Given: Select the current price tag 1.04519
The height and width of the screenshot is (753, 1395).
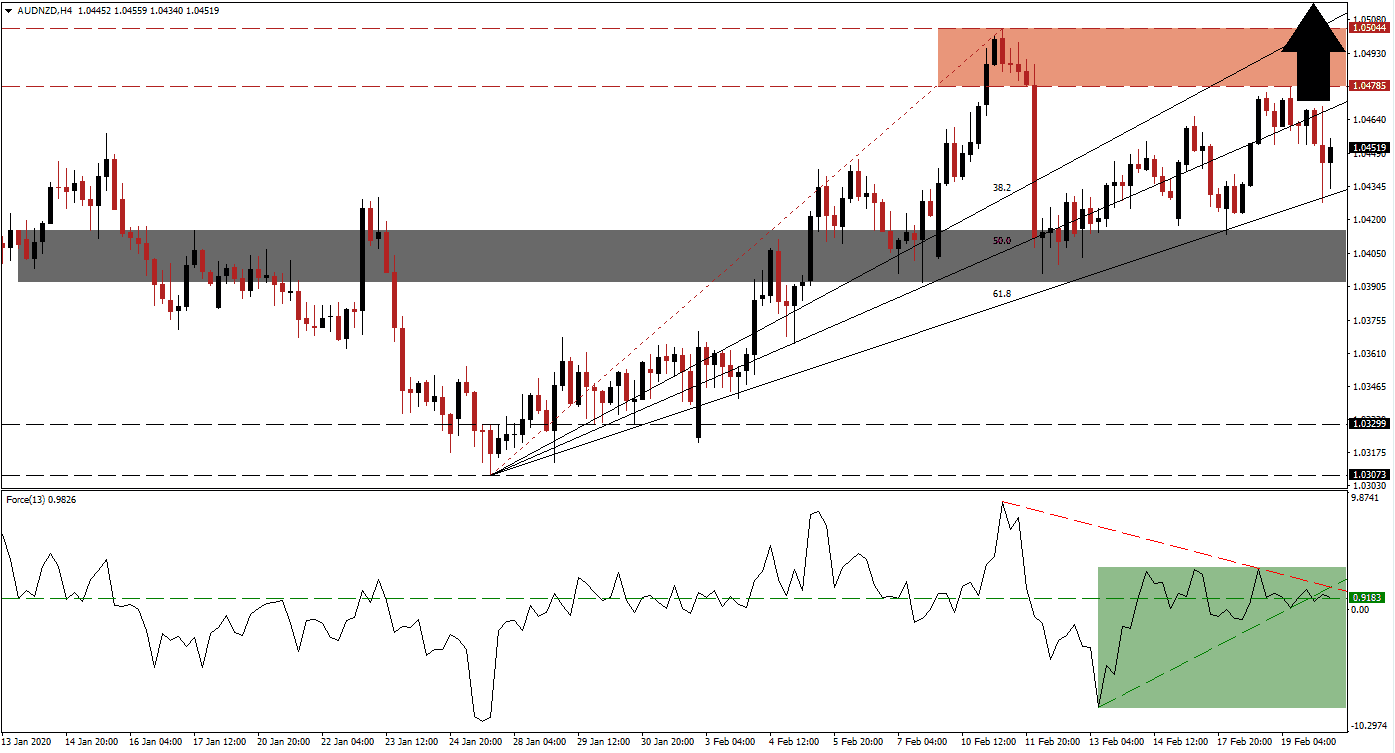Looking at the screenshot, I should 1371,146.
